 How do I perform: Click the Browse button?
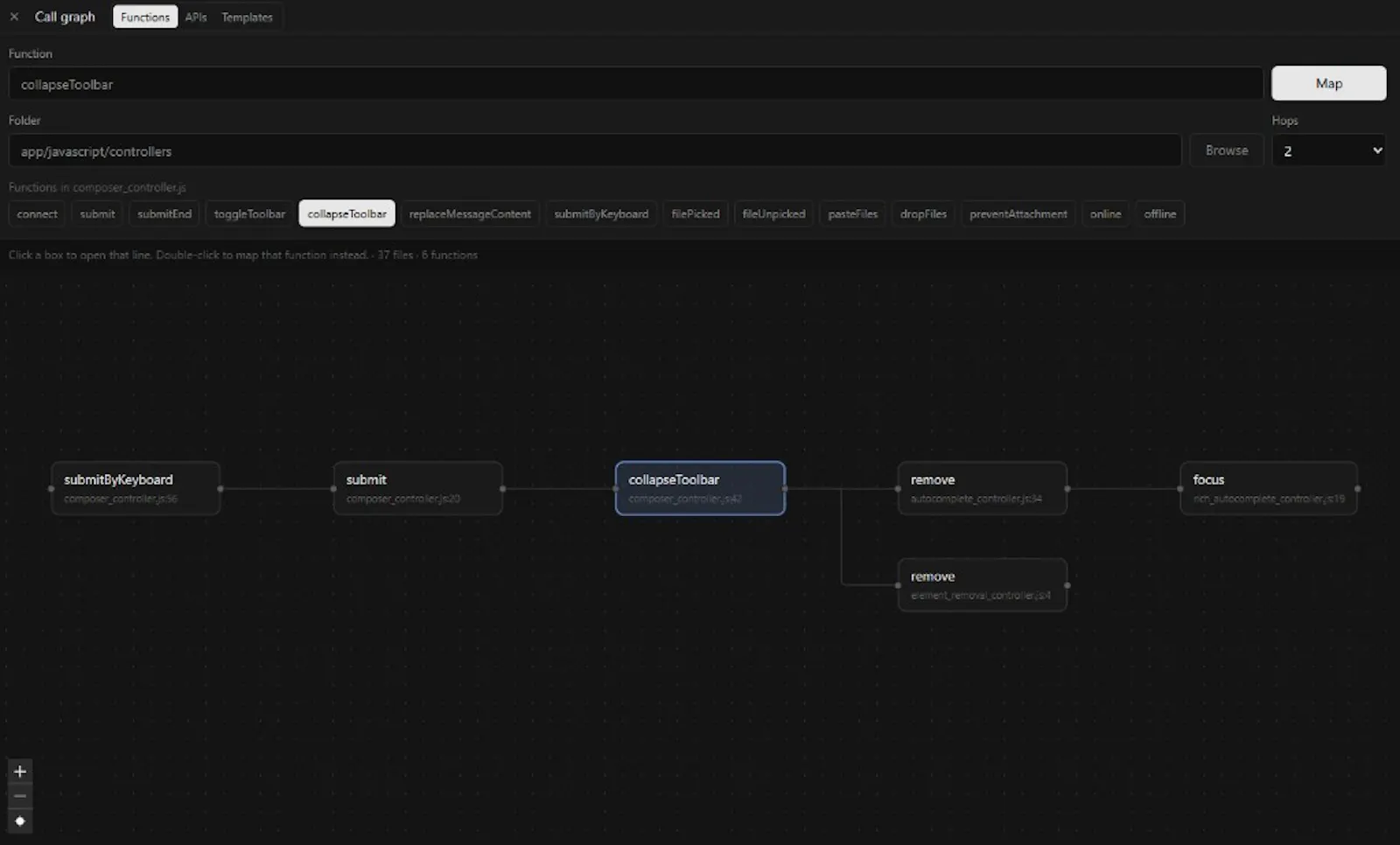coord(1226,150)
